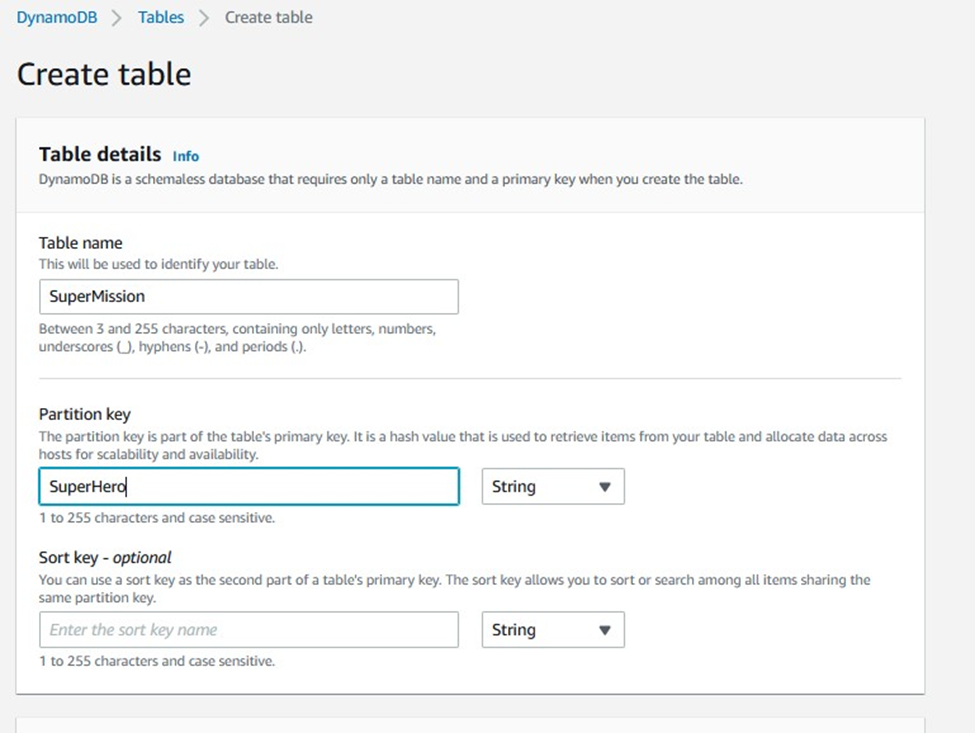
Task: Open the DynamoDB breadcrumb link
Action: pyautogui.click(x=57, y=17)
